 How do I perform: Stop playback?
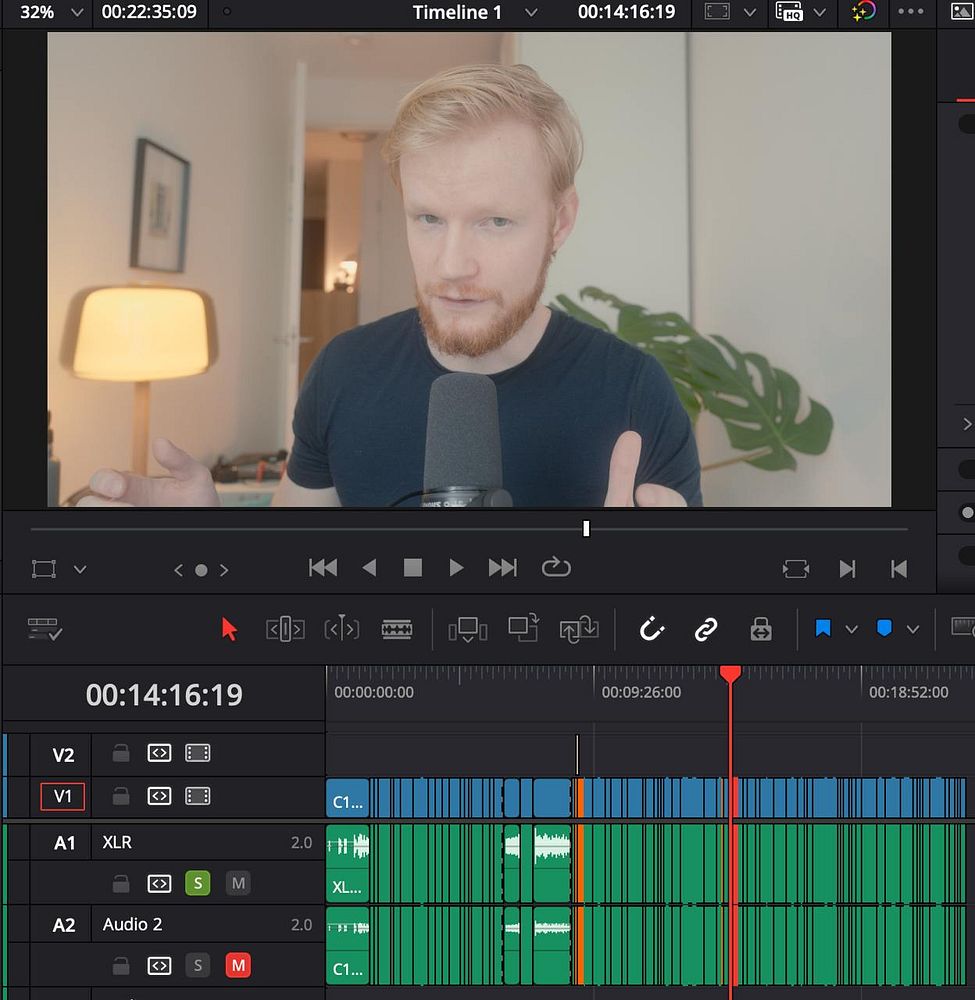413,568
